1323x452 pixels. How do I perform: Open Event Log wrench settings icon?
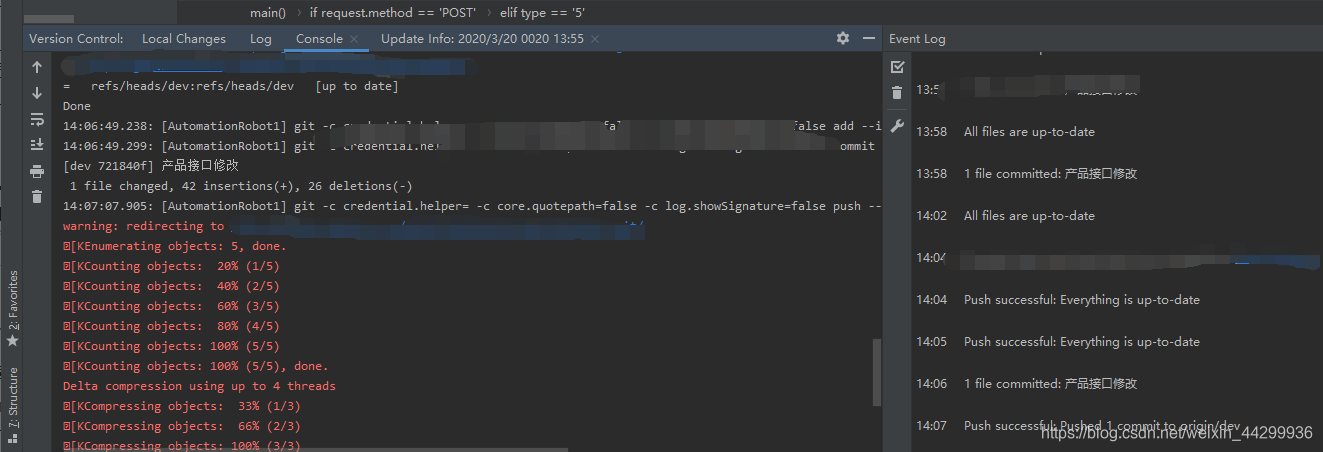click(x=897, y=126)
